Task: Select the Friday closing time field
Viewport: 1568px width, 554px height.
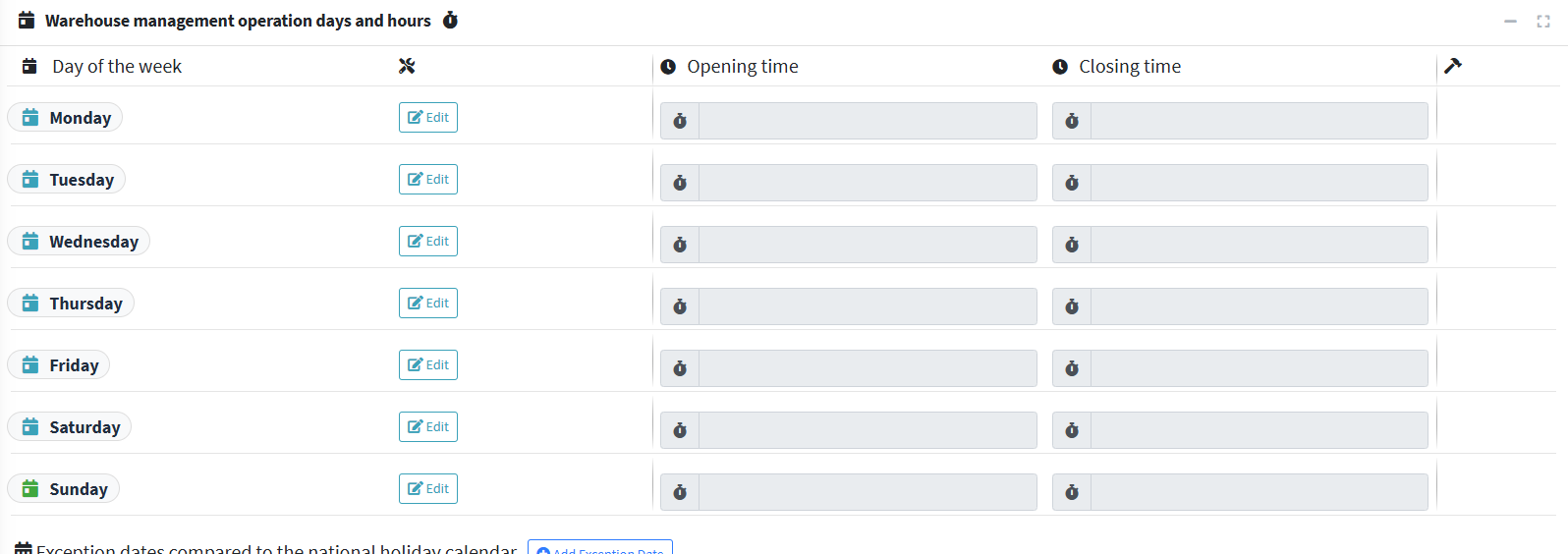Action: tap(1259, 368)
